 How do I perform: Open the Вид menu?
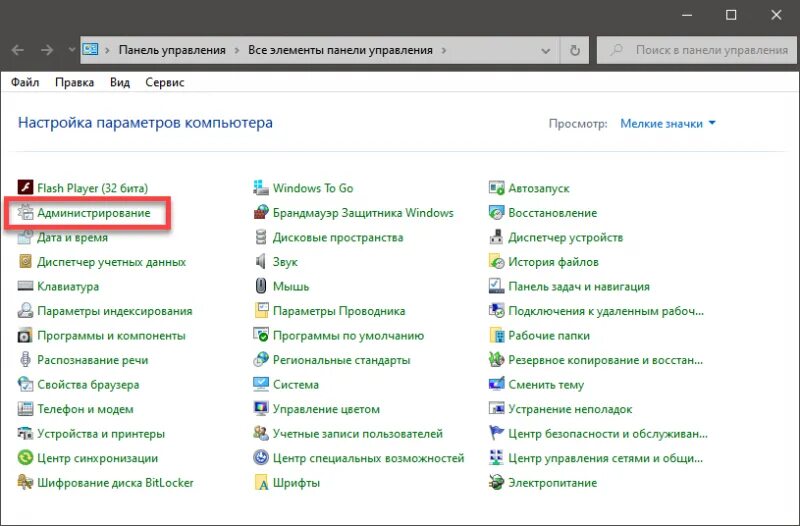tap(120, 82)
